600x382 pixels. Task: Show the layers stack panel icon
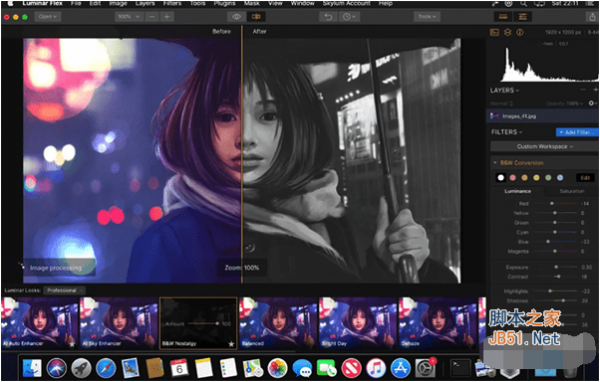pyautogui.click(x=507, y=33)
